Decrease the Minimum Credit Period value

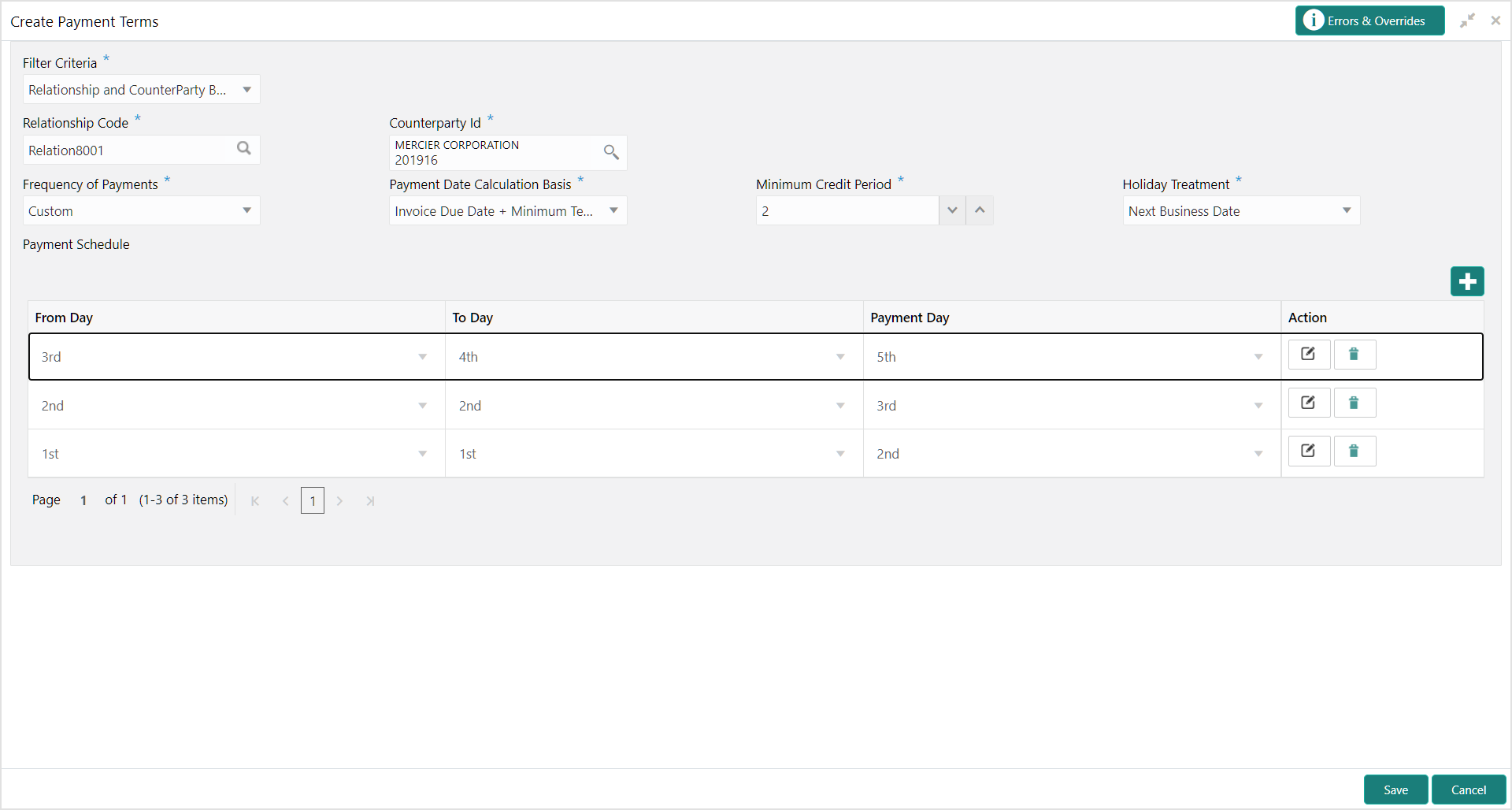coord(952,210)
